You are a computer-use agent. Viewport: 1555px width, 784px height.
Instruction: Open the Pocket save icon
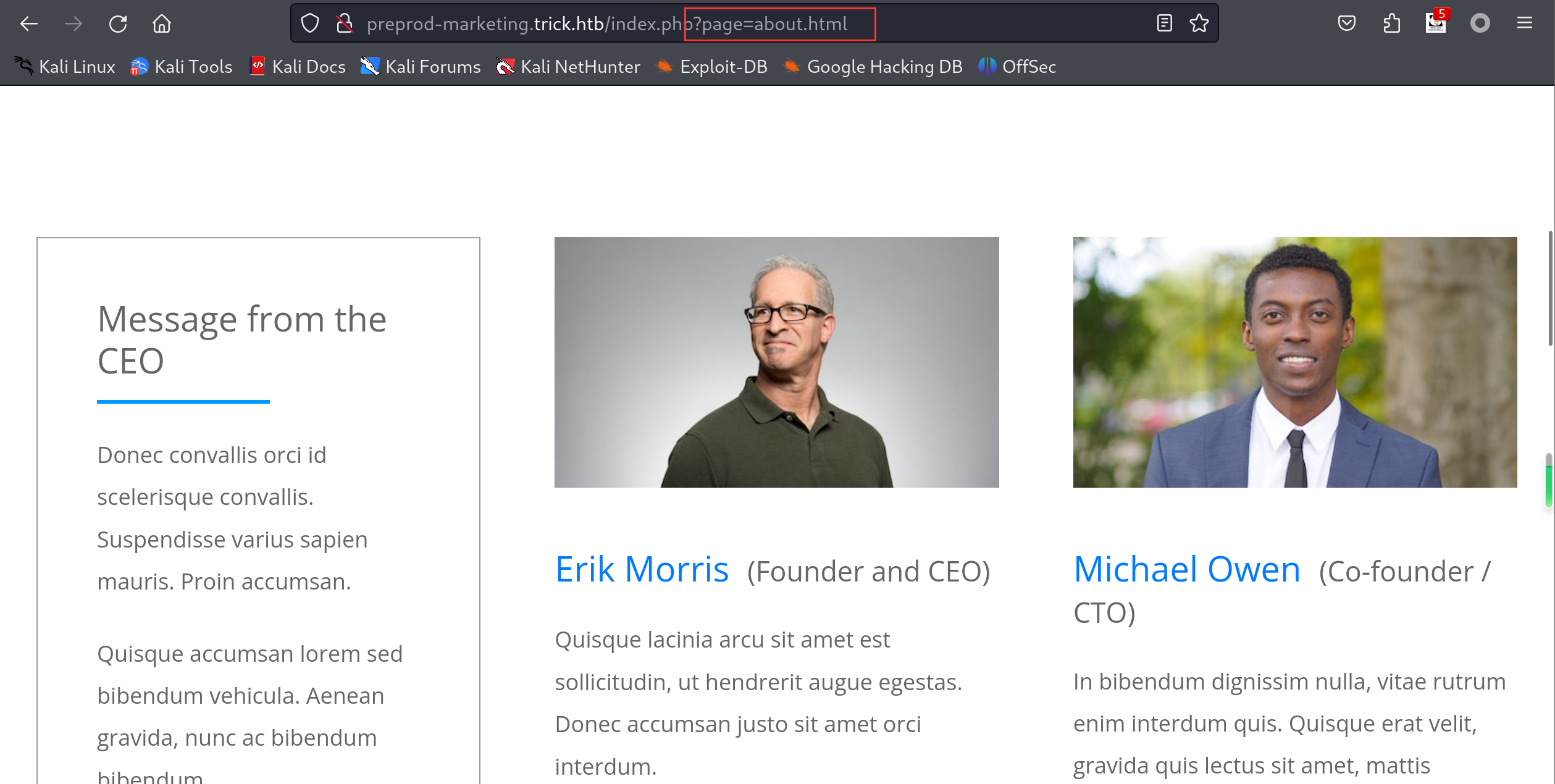point(1346,23)
